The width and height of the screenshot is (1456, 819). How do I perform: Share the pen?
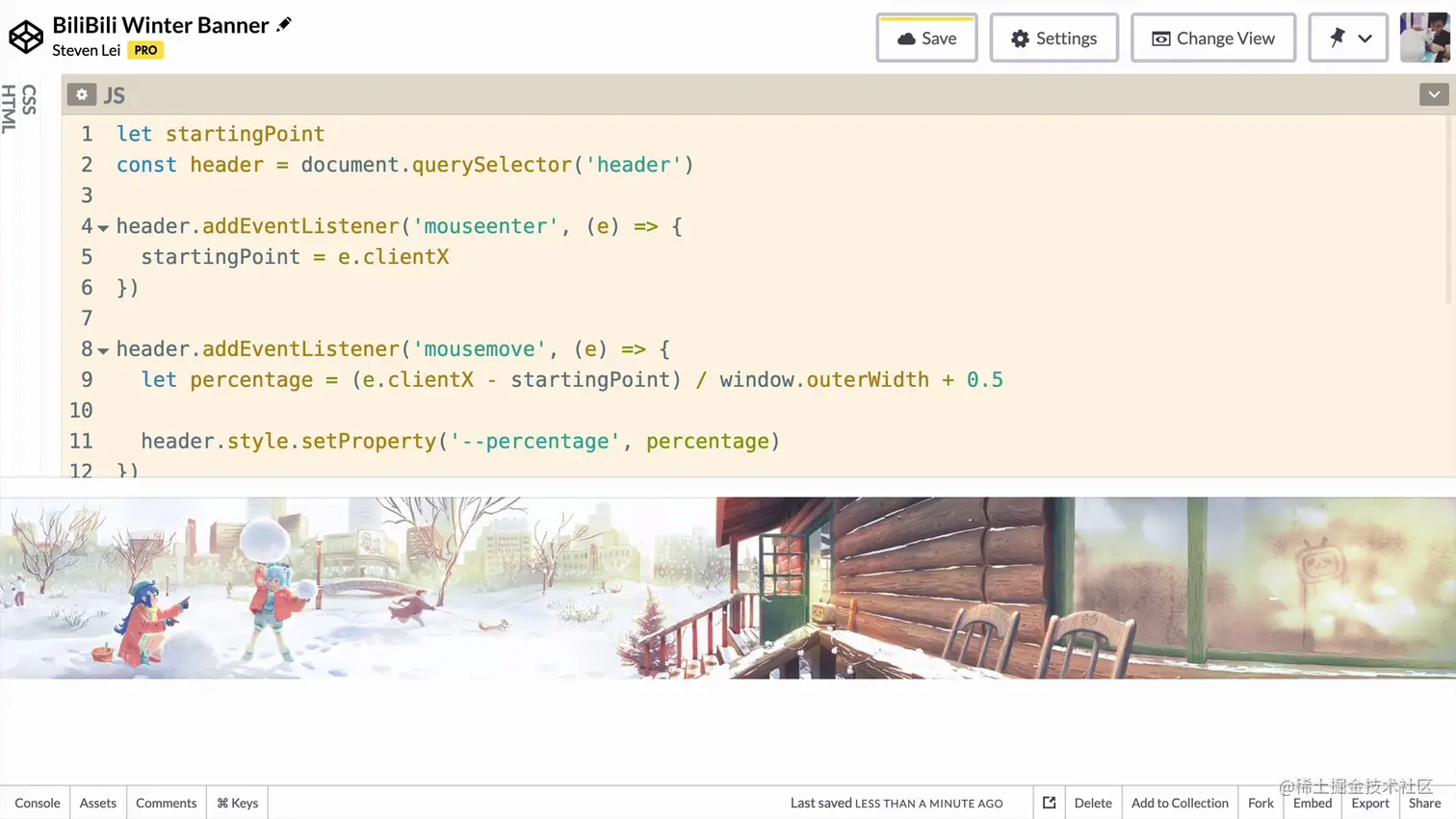coord(1425,803)
